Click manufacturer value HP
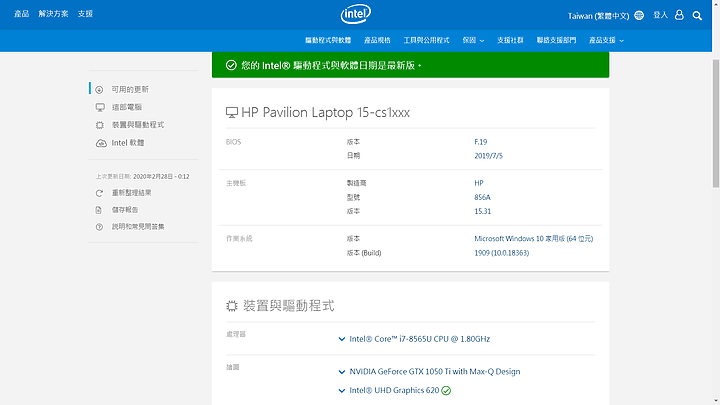The image size is (720, 405). pyautogui.click(x=478, y=183)
